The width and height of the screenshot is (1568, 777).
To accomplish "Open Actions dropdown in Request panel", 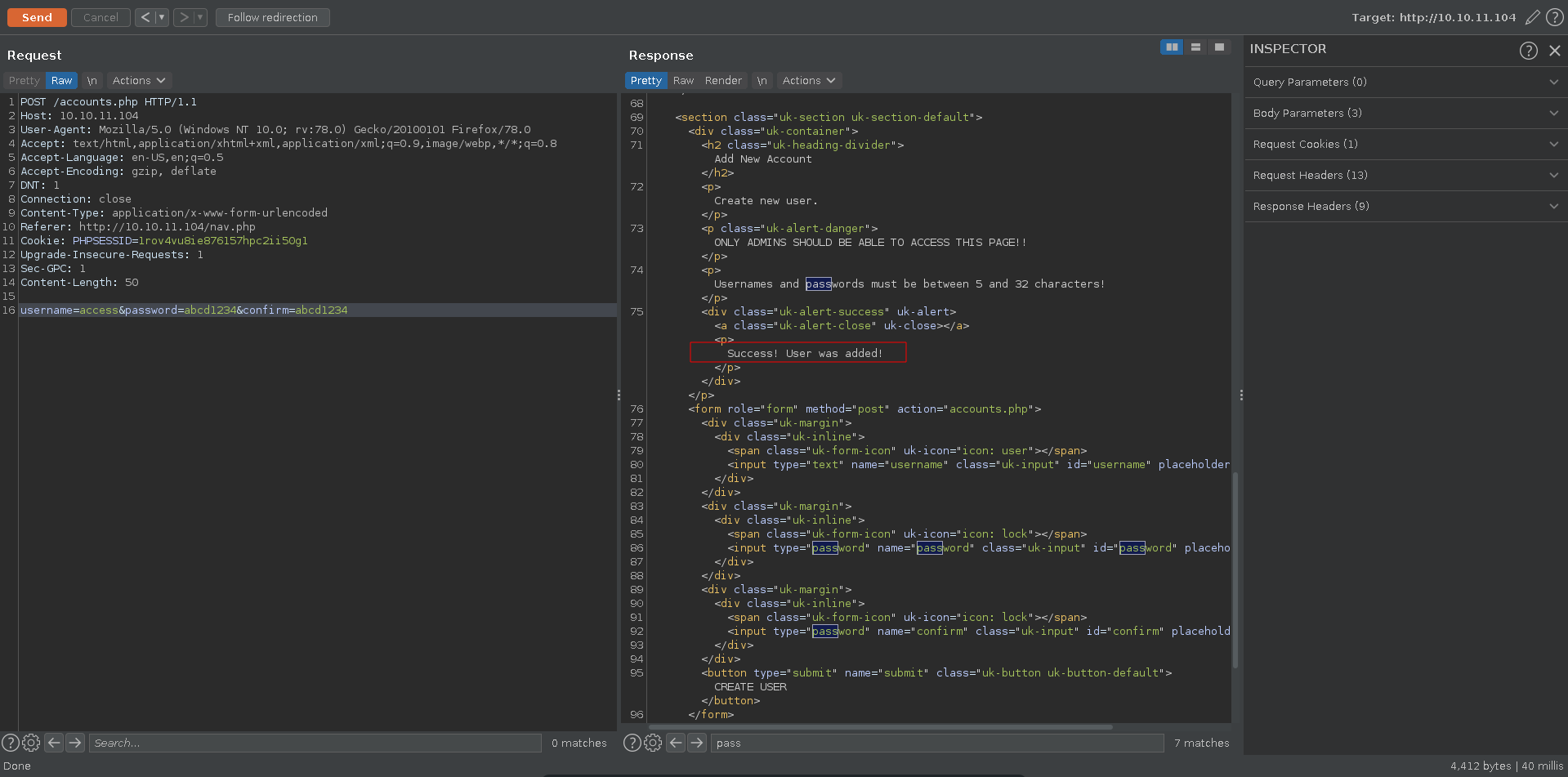I will click(138, 80).
